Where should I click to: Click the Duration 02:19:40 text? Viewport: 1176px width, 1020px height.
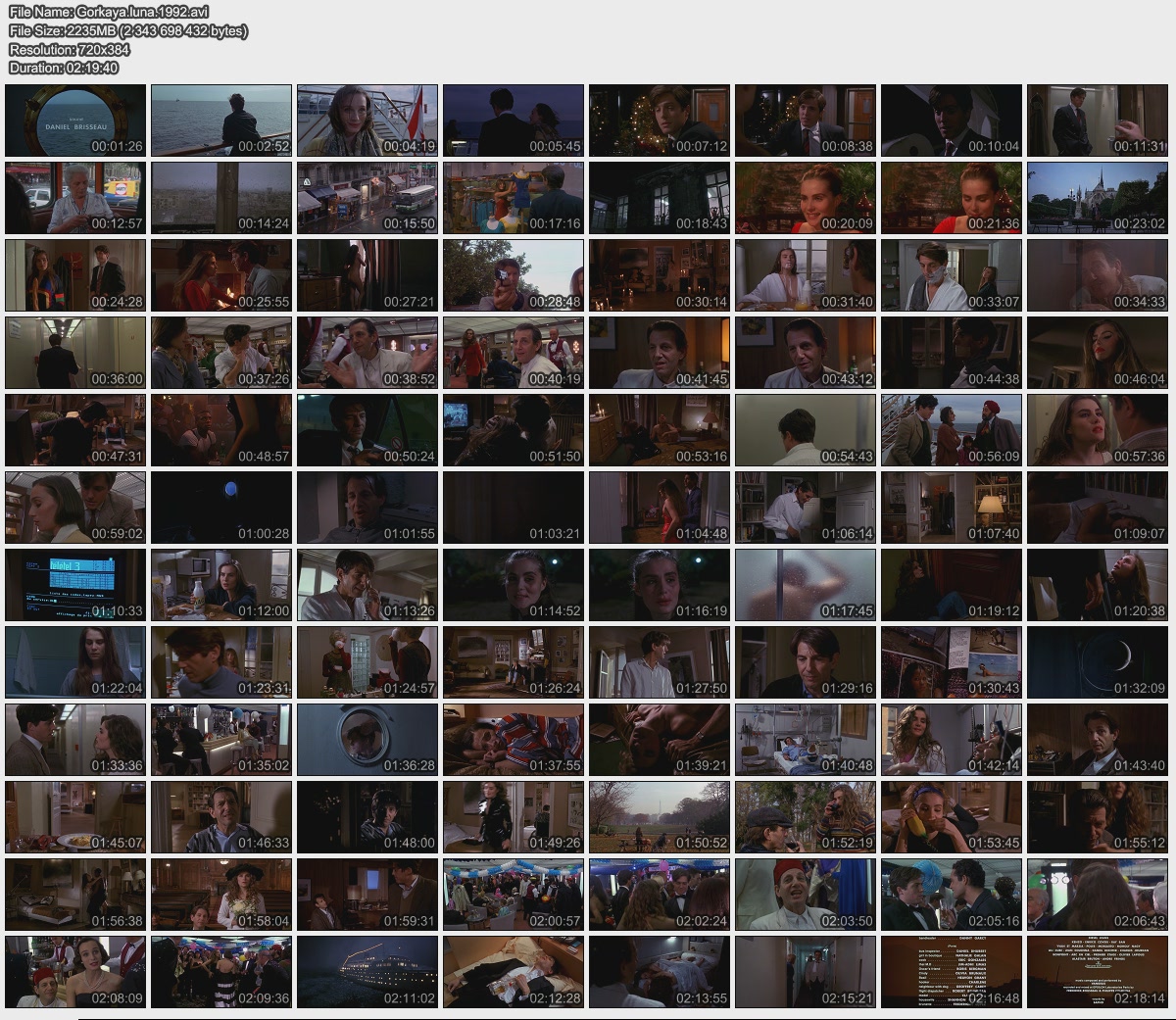[x=63, y=68]
